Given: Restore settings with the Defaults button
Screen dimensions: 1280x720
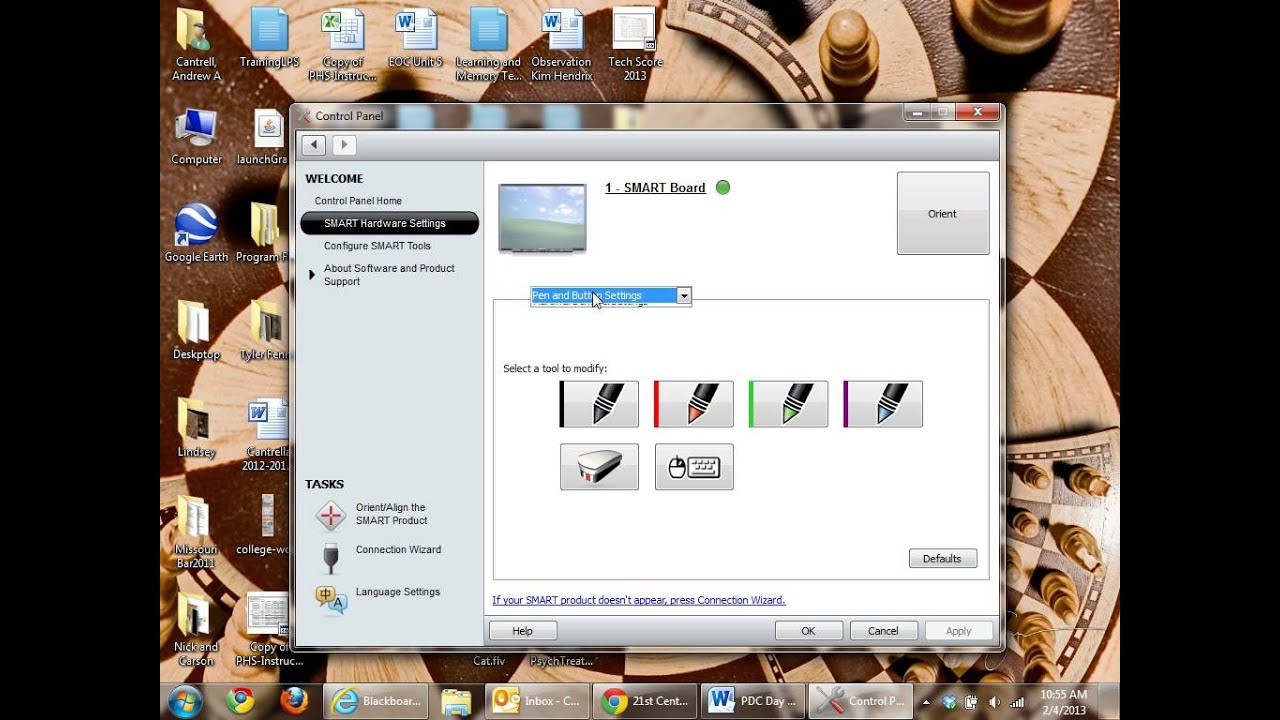Looking at the screenshot, I should 943,559.
